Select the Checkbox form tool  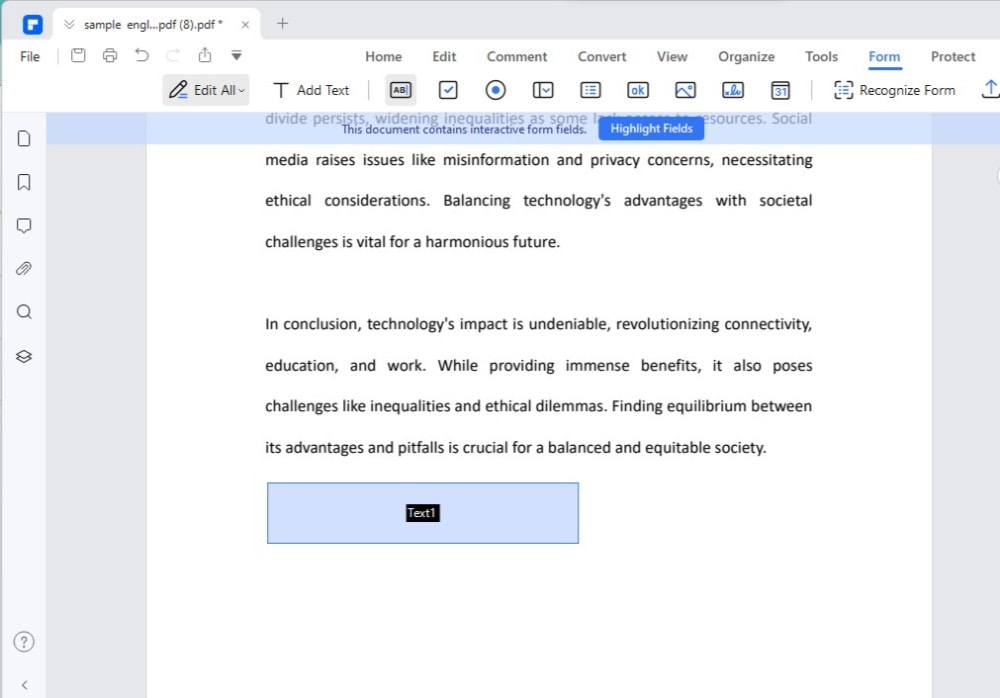(x=448, y=90)
